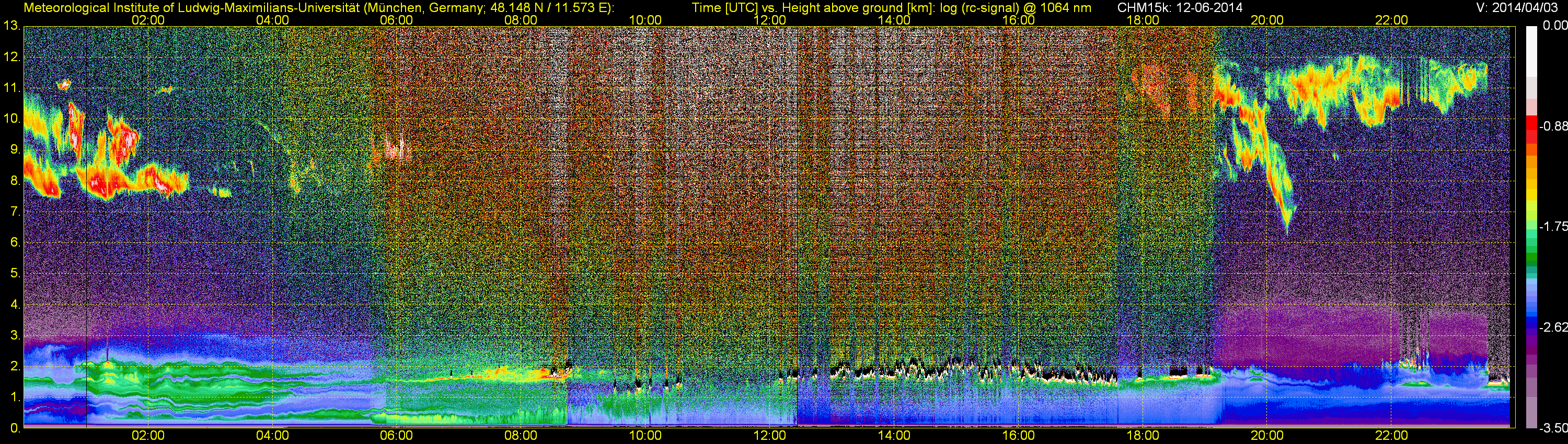
Task: Pick the 10 km height axis label
Action: (x=11, y=119)
